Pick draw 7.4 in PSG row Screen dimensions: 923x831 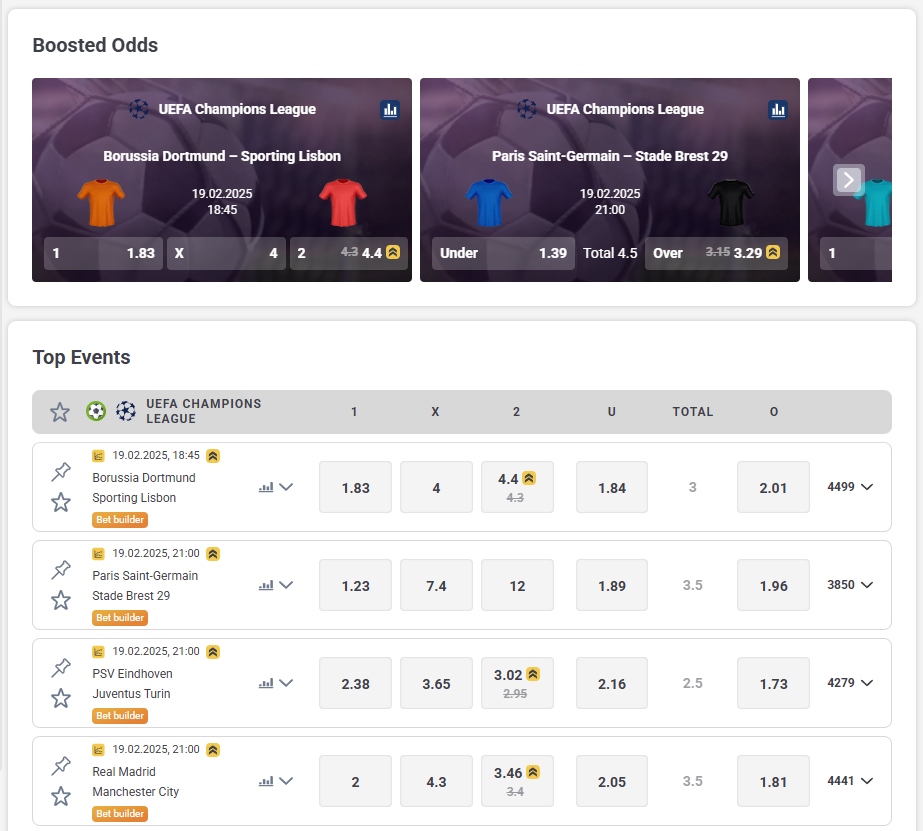coord(436,585)
